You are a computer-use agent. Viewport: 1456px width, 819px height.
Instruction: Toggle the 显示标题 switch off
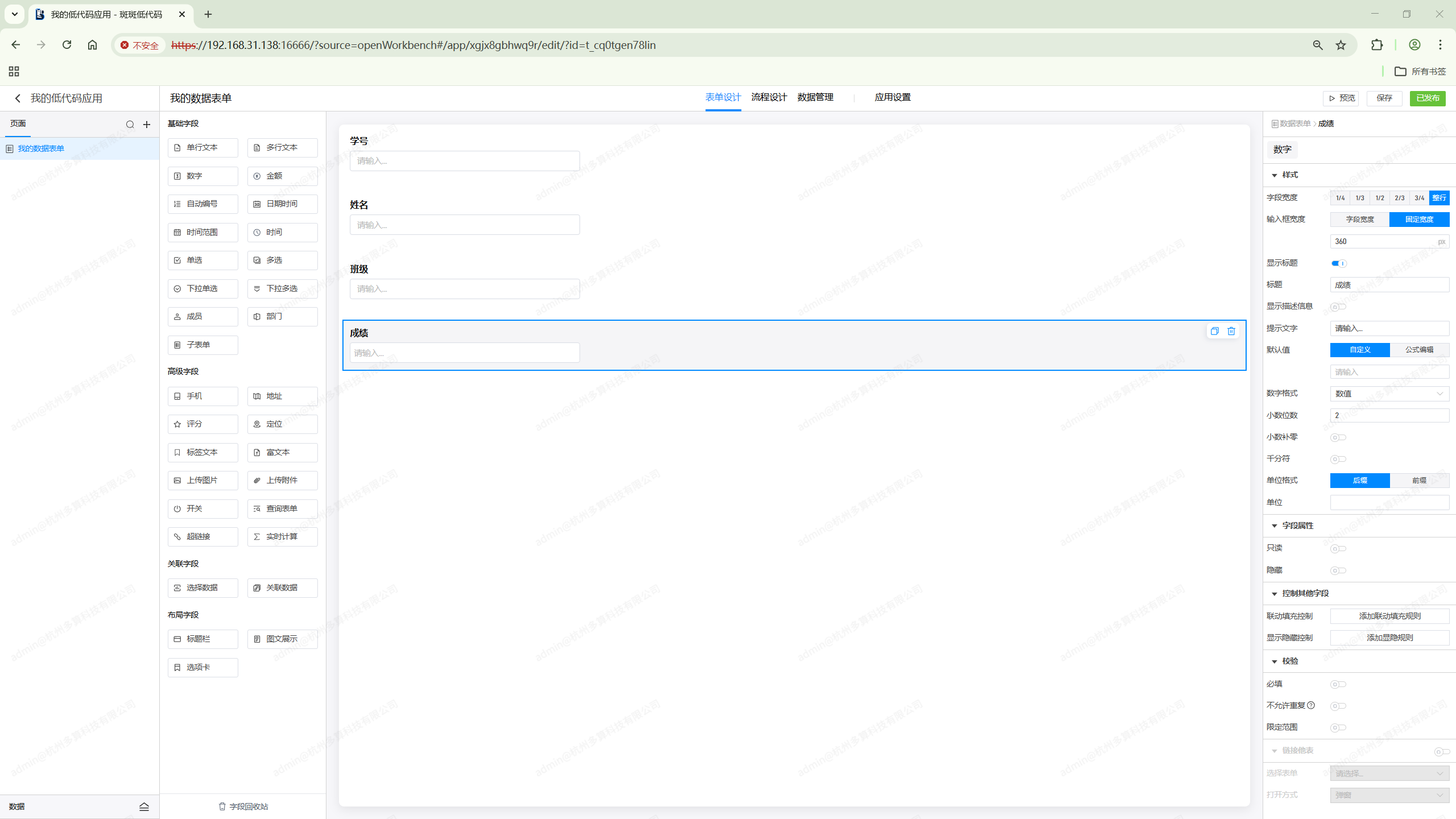pyautogui.click(x=1338, y=263)
